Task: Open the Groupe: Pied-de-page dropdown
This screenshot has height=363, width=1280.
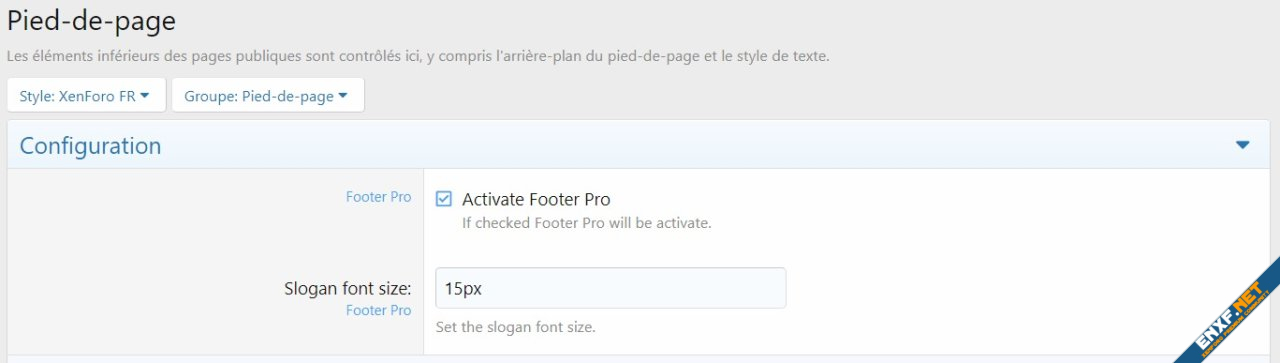Action: coord(268,96)
